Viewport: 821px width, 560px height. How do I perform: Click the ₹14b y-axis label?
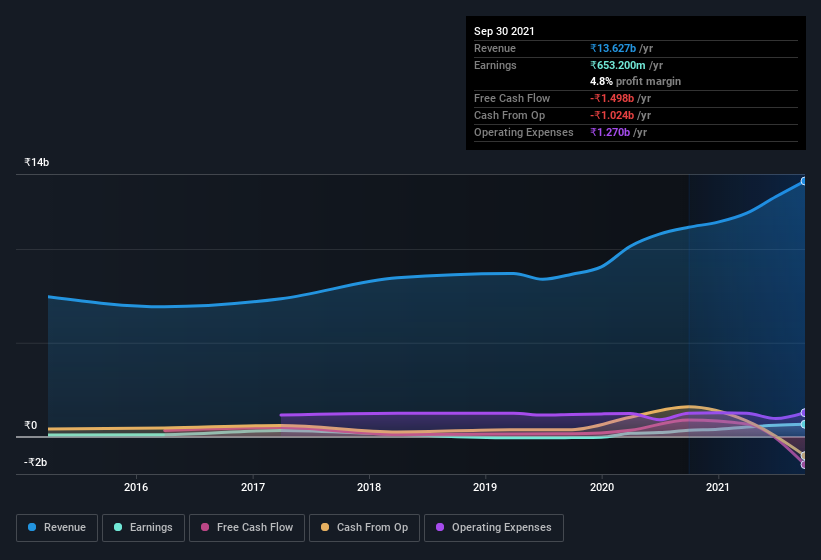[37, 162]
